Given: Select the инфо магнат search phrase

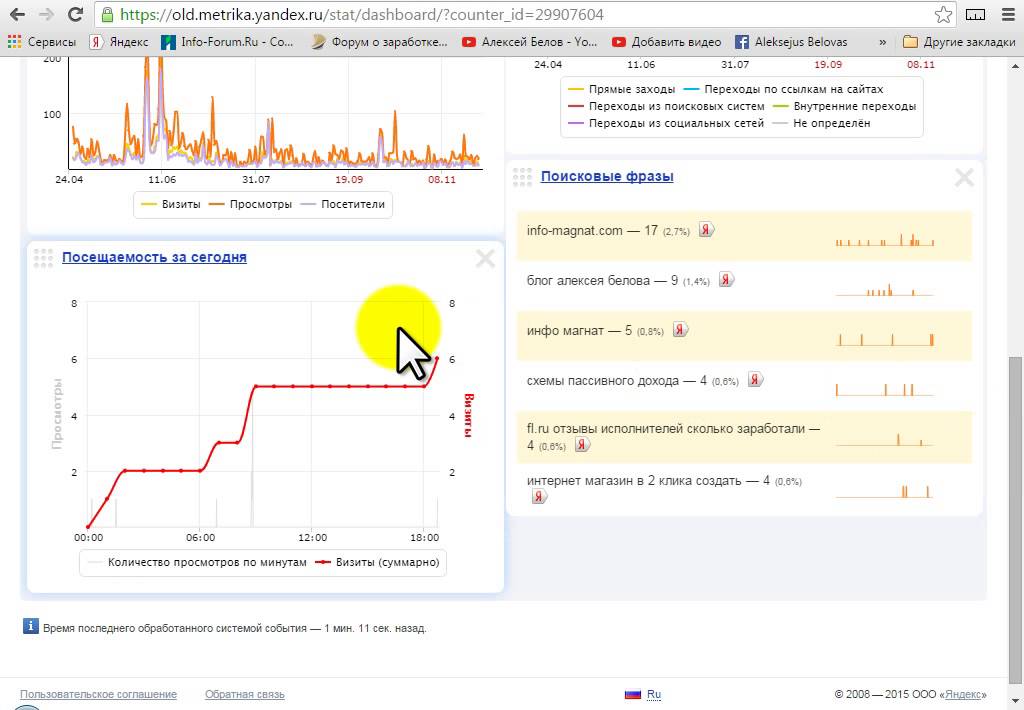Looking at the screenshot, I should pos(565,331).
